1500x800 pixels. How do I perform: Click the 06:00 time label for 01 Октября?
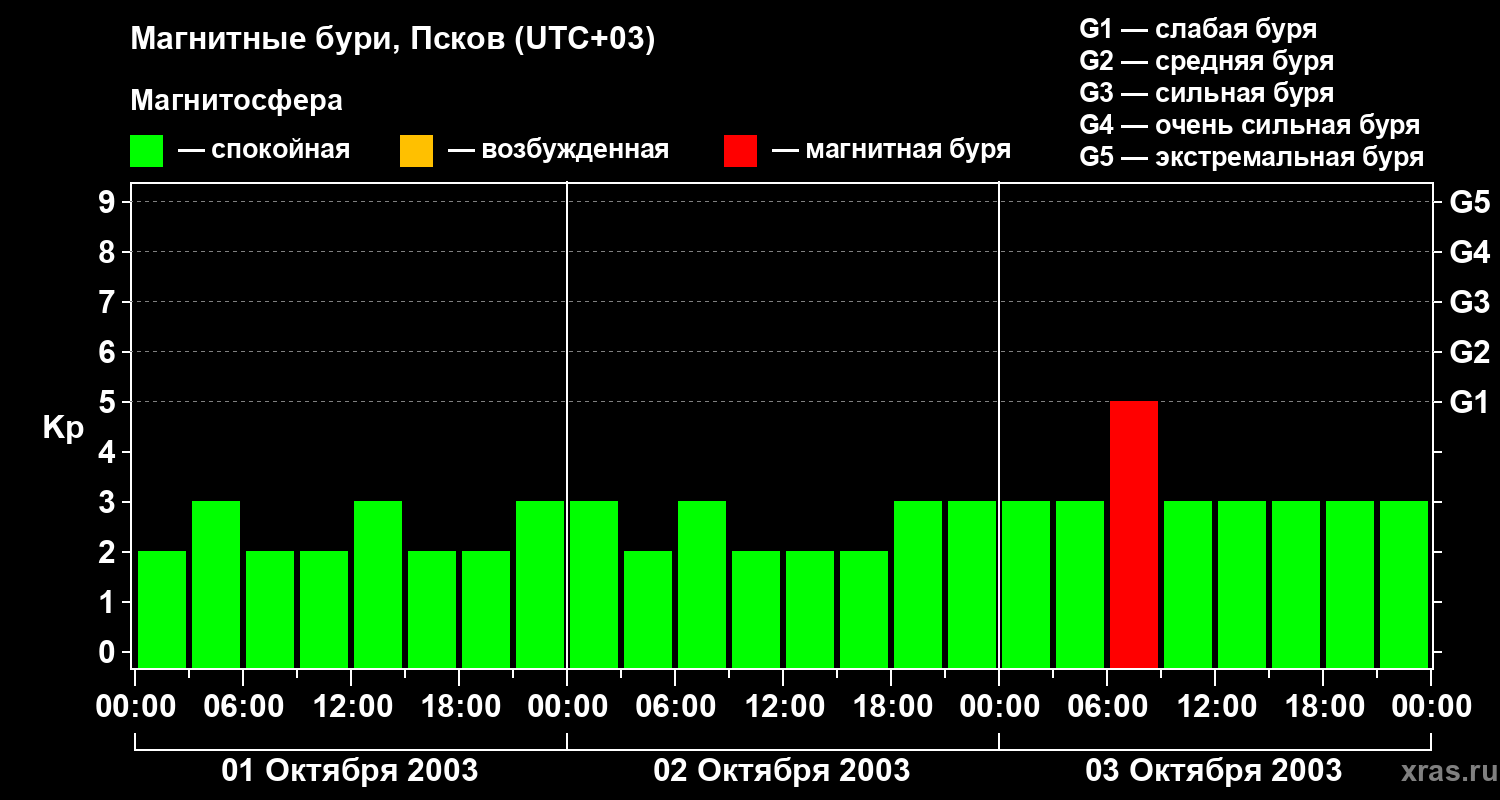[242, 707]
